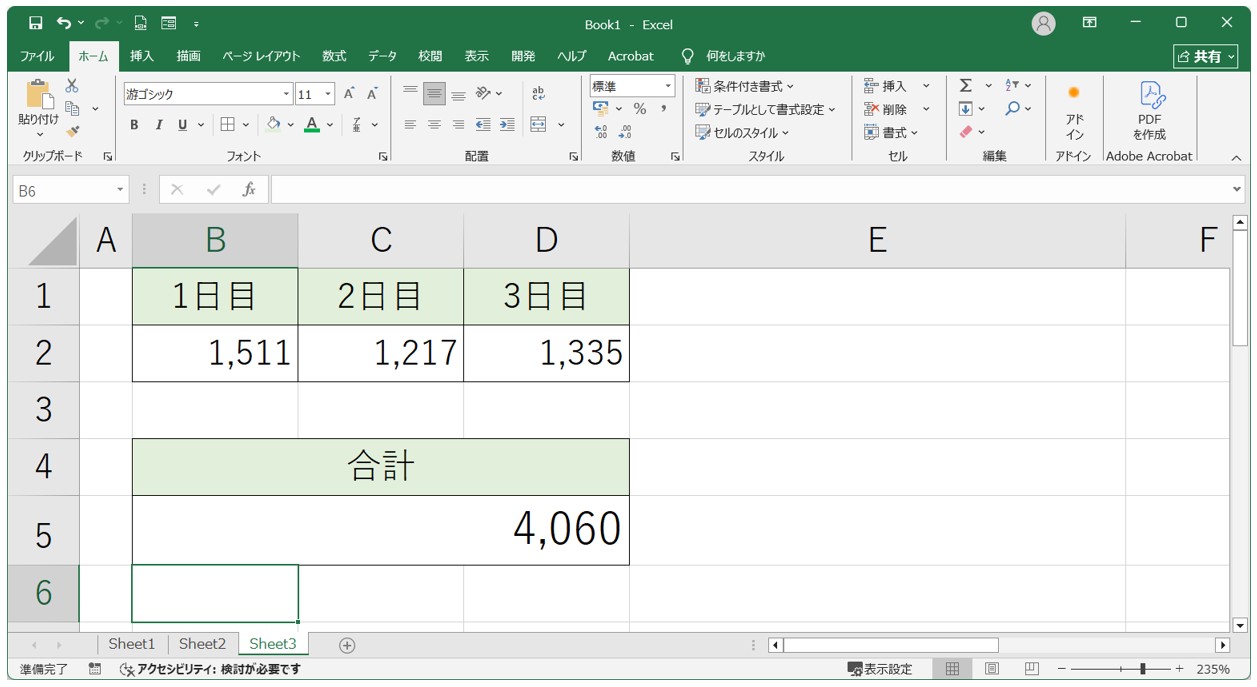The height and width of the screenshot is (687, 1257).
Task: Open the font name dropdown 游ゴシック
Action: pyautogui.click(x=287, y=94)
